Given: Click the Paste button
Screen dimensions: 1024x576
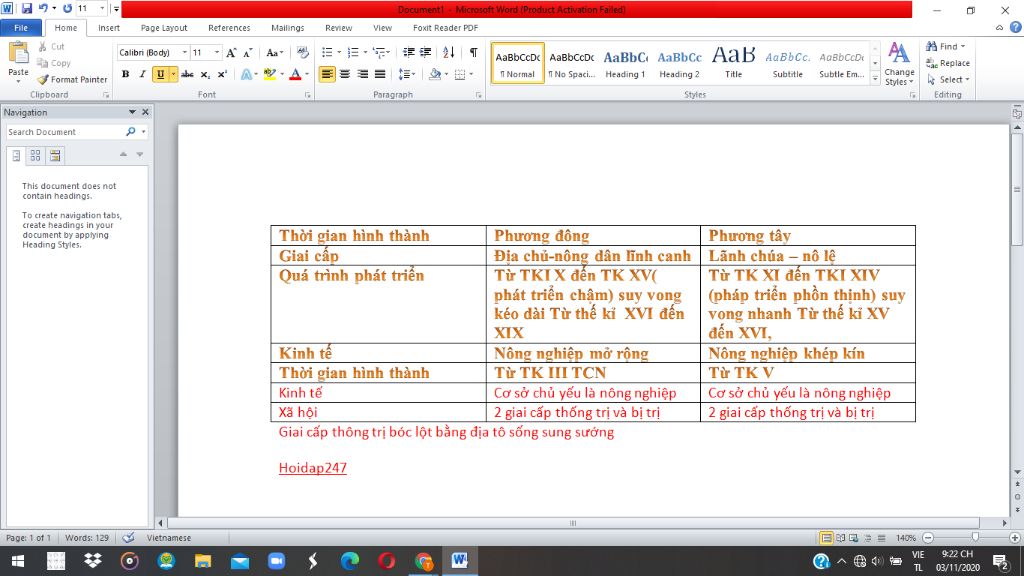Looking at the screenshot, I should click(18, 60).
